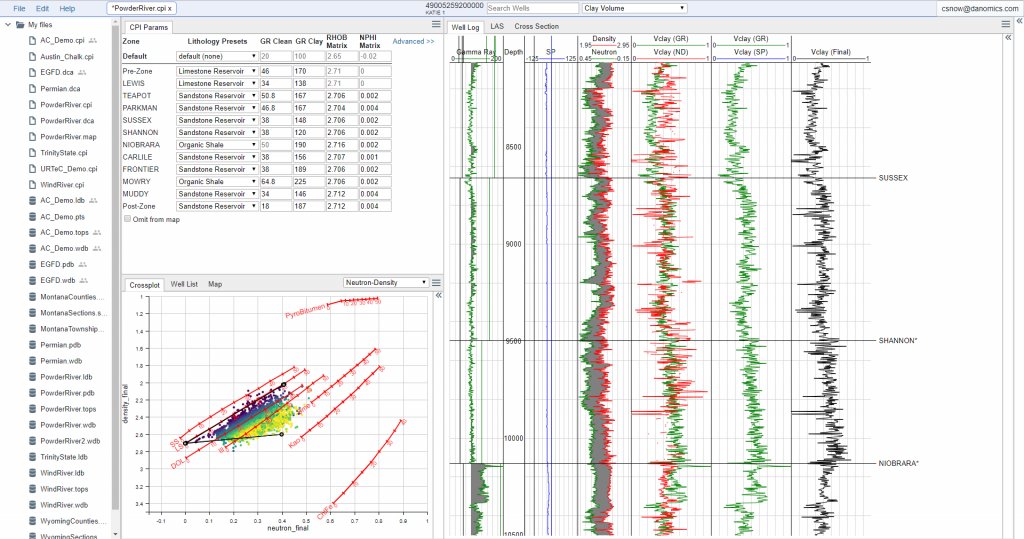The width and height of the screenshot is (1024, 539).
Task: Click the PowderRiver.tops database icon
Action: click(x=33, y=409)
